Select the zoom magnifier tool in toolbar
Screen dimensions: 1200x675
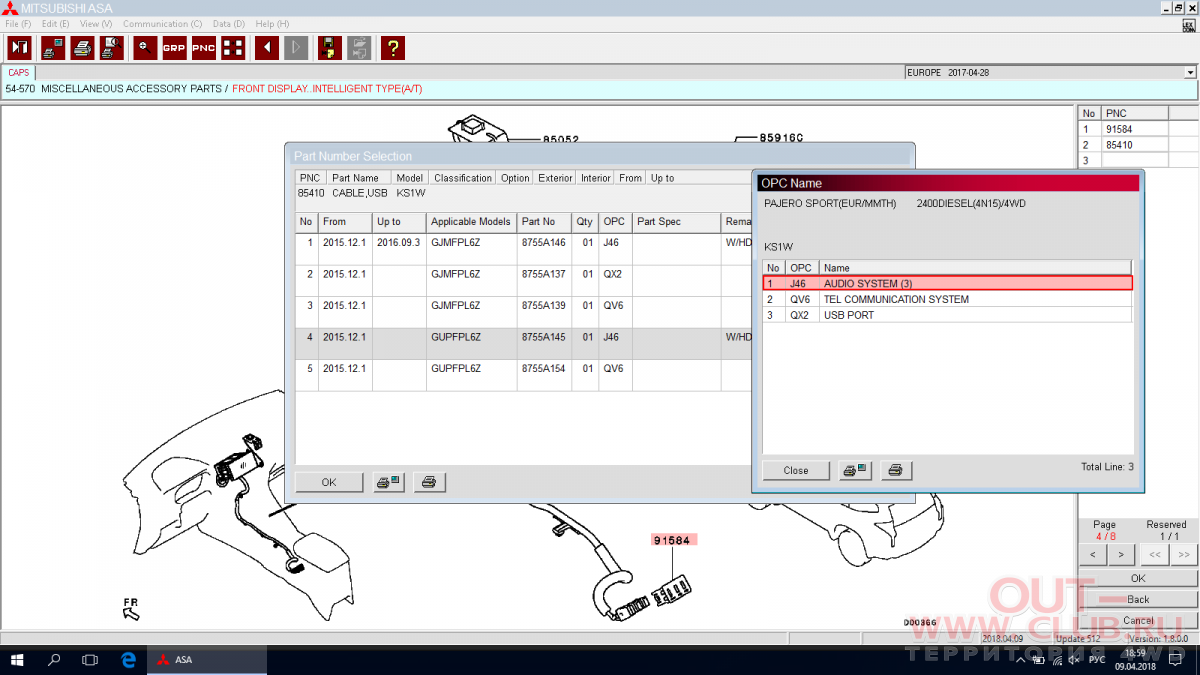pos(145,47)
